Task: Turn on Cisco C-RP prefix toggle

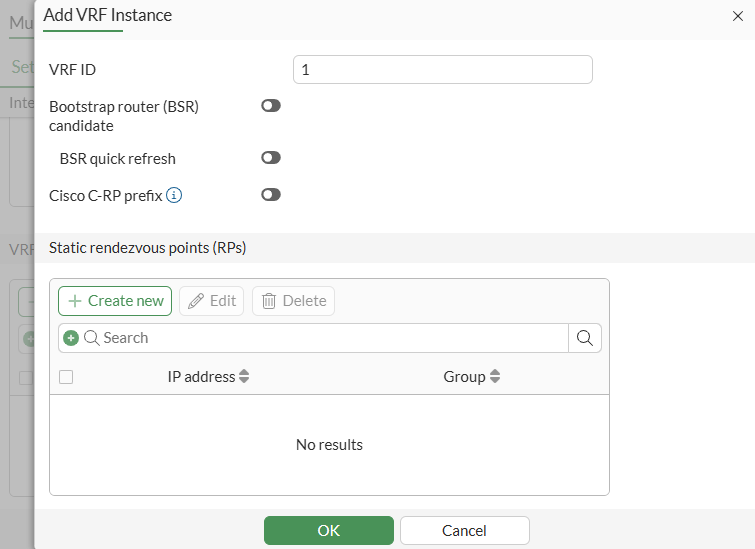Action: (271, 195)
